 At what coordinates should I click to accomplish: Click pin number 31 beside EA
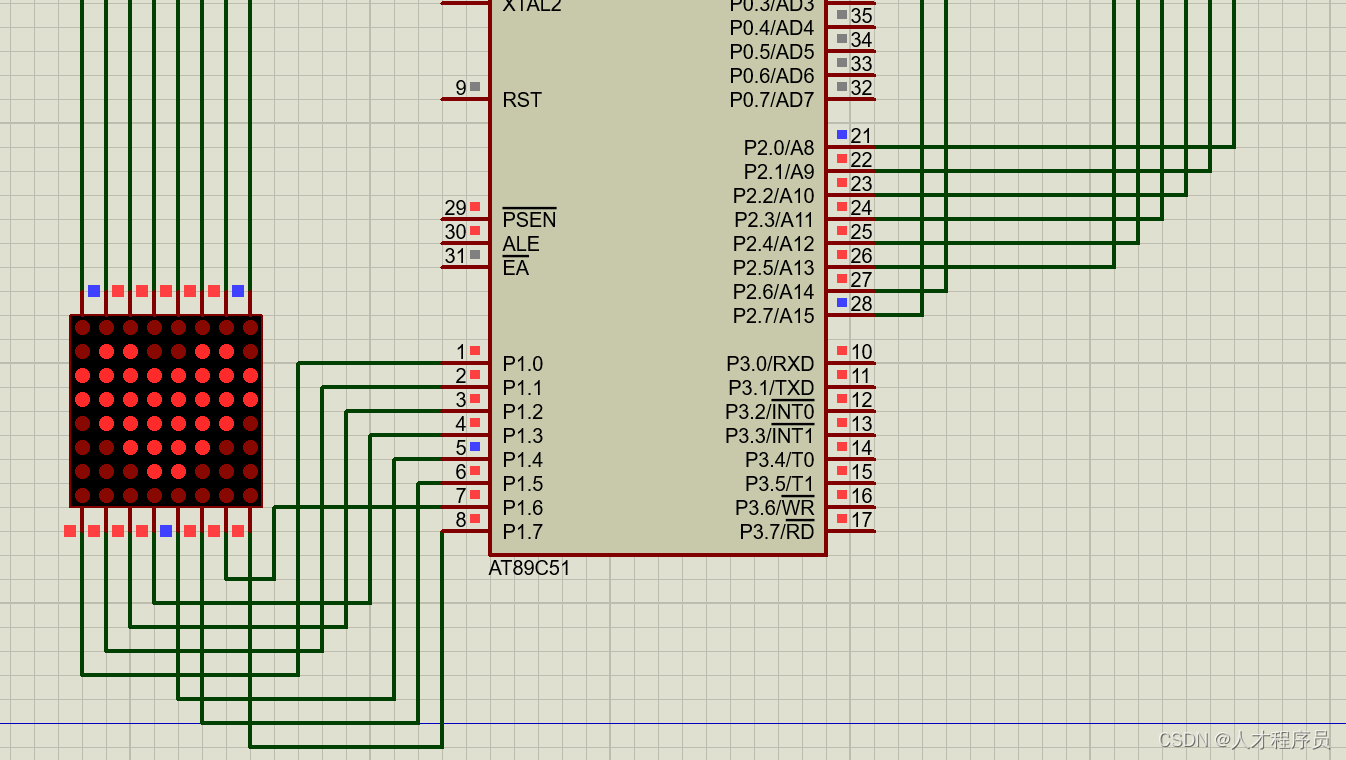pyautogui.click(x=456, y=256)
